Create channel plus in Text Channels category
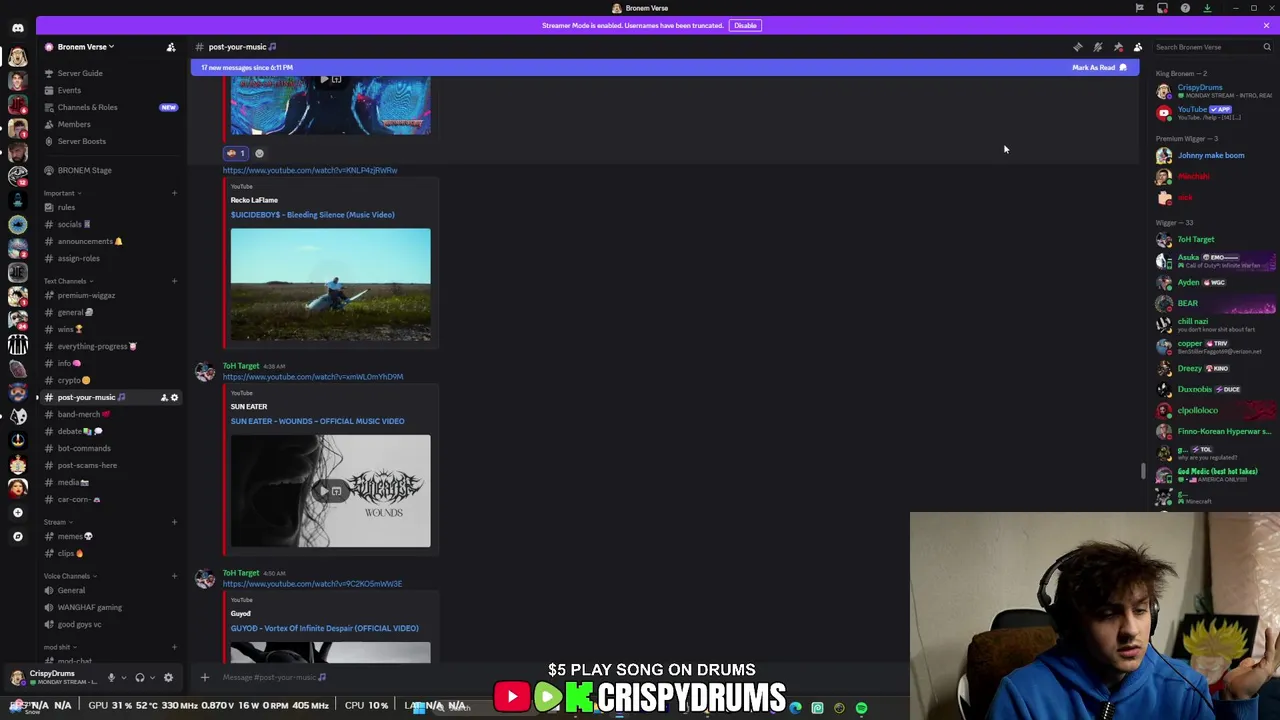1280x720 pixels. coord(174,281)
